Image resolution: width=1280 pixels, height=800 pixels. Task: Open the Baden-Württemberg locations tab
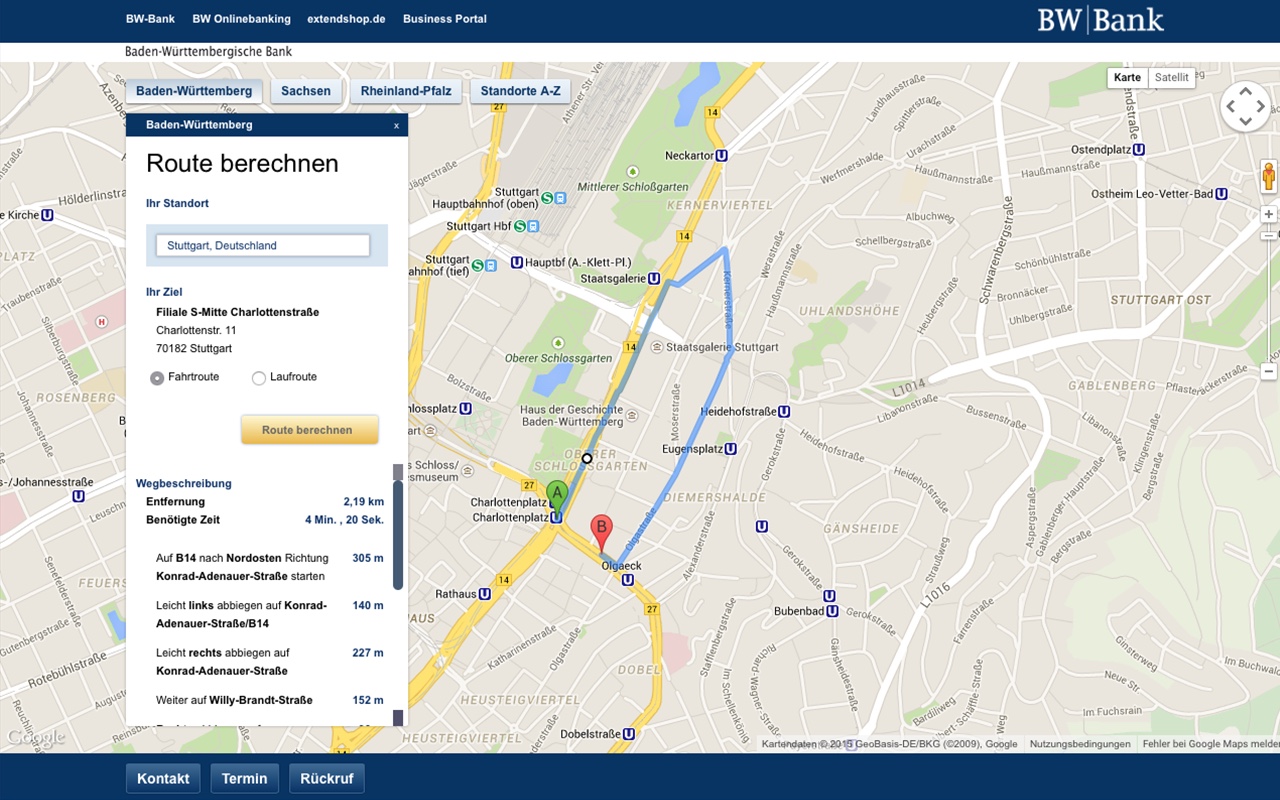tap(194, 91)
